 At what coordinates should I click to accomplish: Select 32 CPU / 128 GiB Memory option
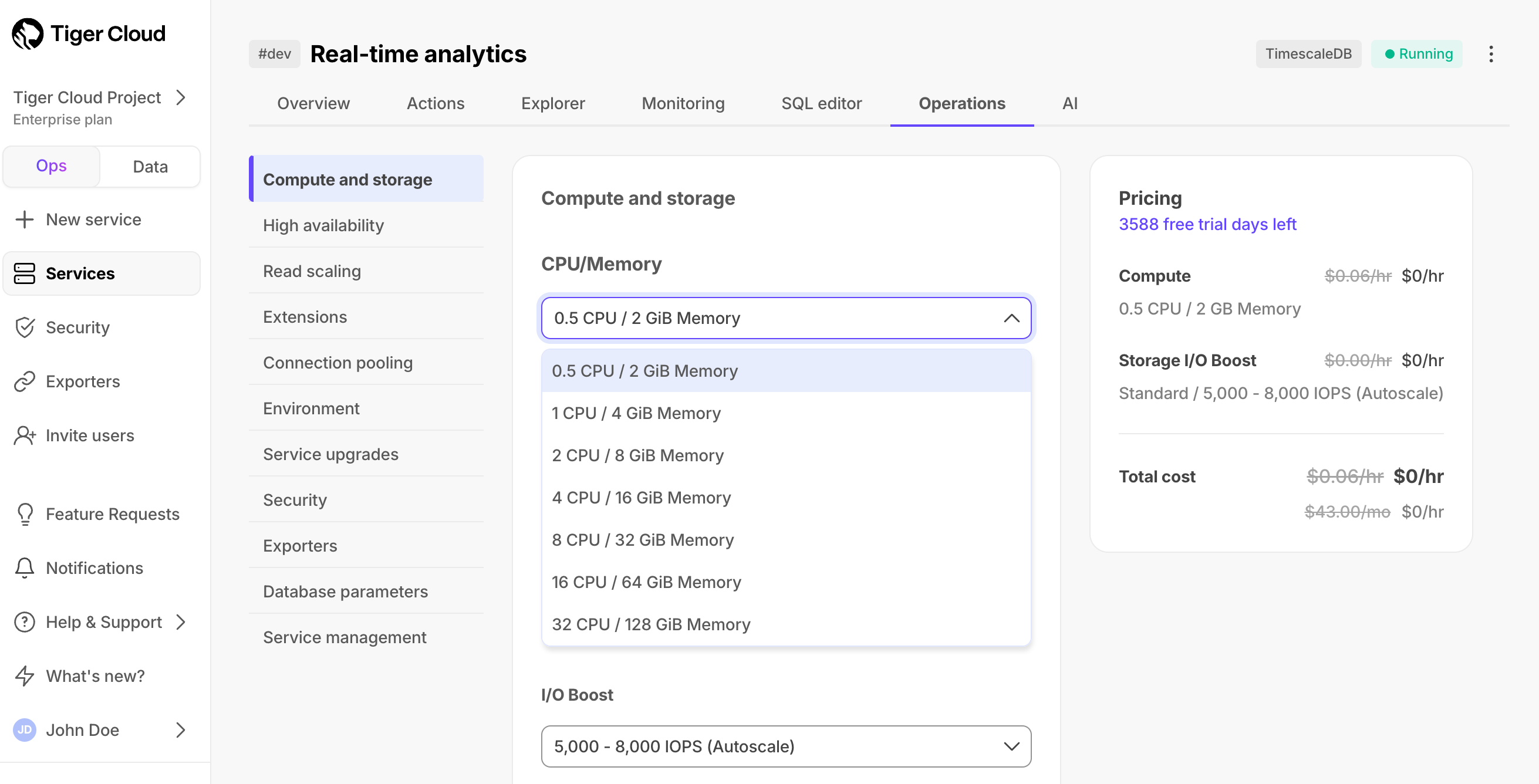coord(787,624)
